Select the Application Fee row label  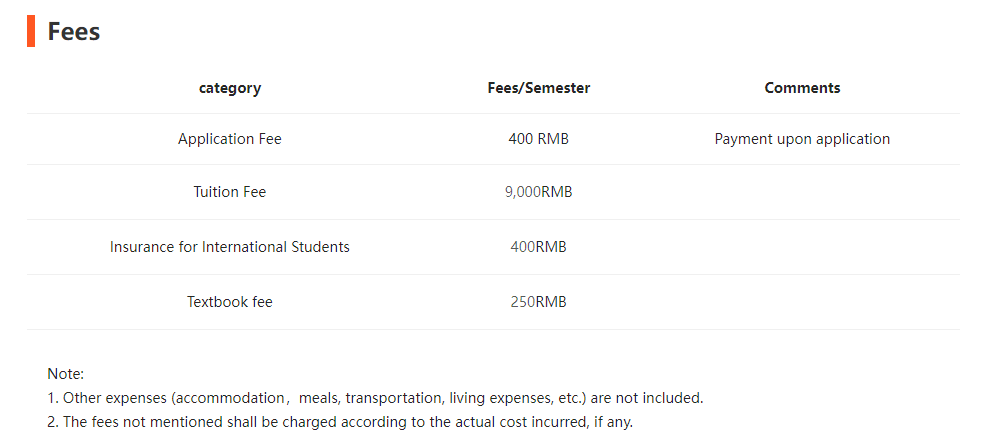point(230,139)
